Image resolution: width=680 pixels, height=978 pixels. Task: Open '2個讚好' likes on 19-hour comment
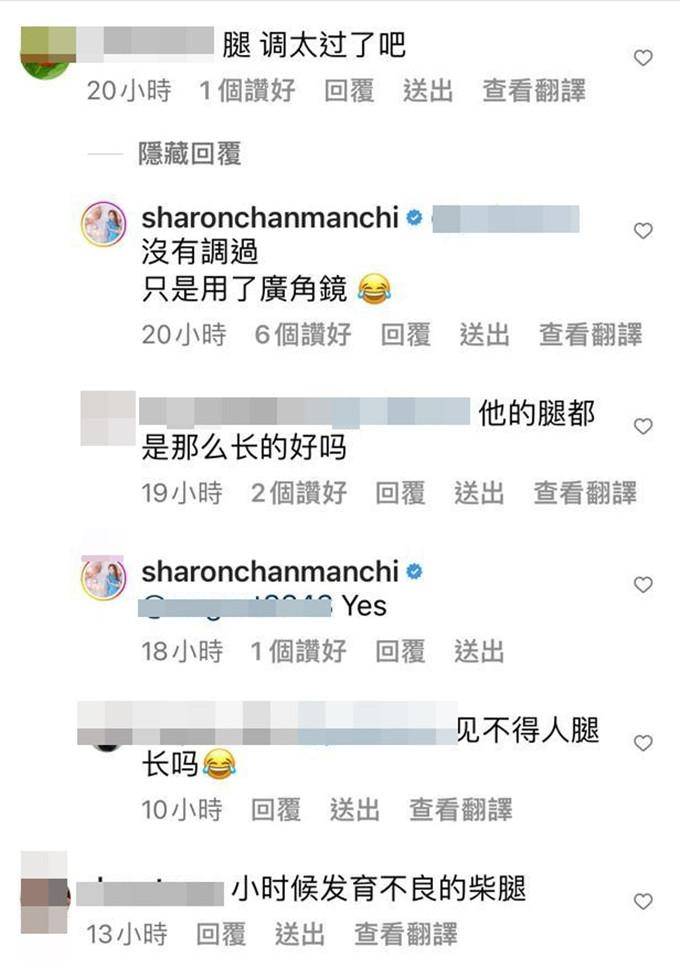coord(299,493)
